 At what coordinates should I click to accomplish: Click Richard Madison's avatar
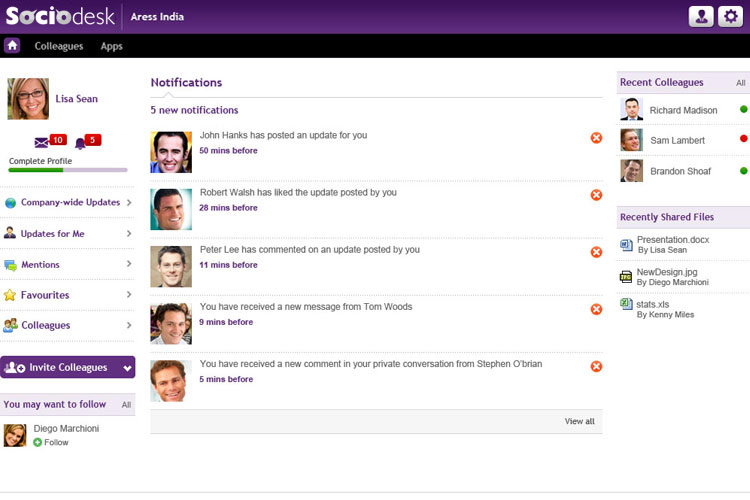click(x=631, y=109)
